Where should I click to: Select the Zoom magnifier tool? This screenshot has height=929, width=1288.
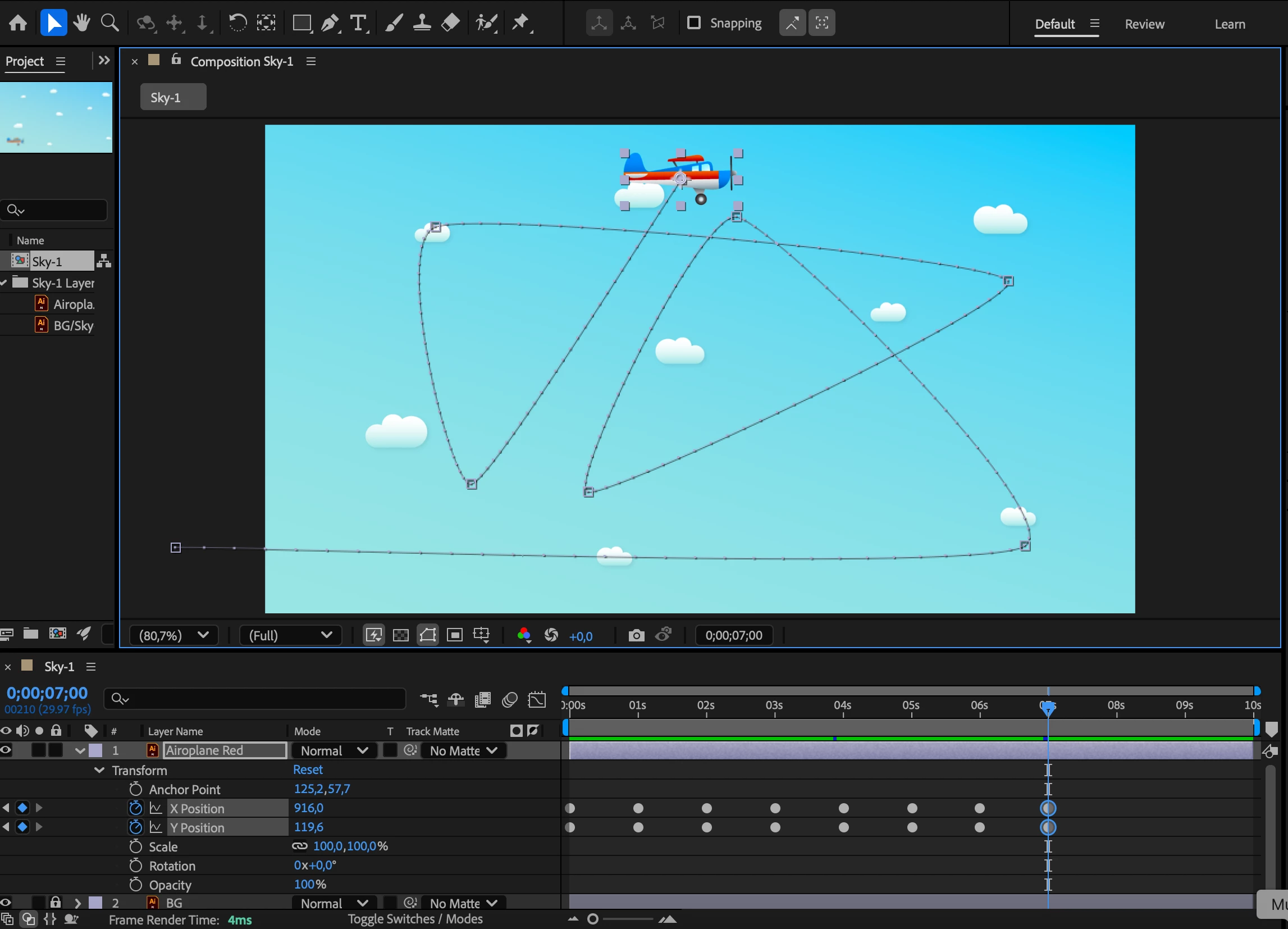point(109,23)
